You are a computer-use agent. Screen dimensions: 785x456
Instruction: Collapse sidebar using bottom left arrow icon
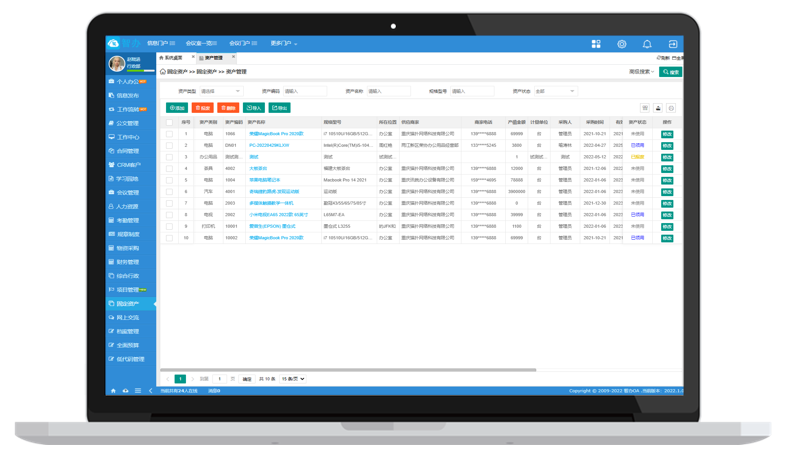(151, 391)
